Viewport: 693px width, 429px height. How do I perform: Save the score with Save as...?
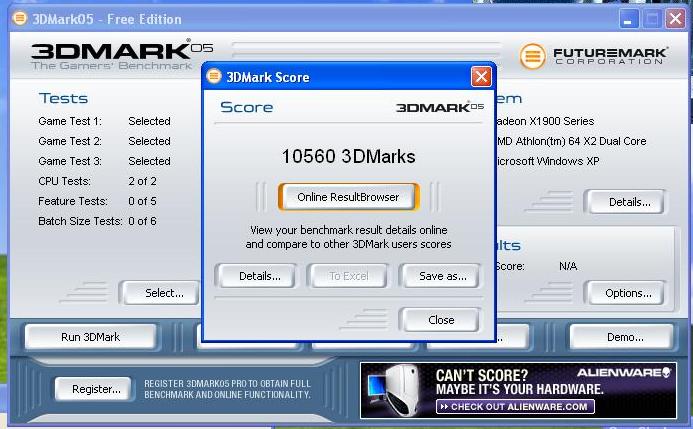click(x=442, y=276)
